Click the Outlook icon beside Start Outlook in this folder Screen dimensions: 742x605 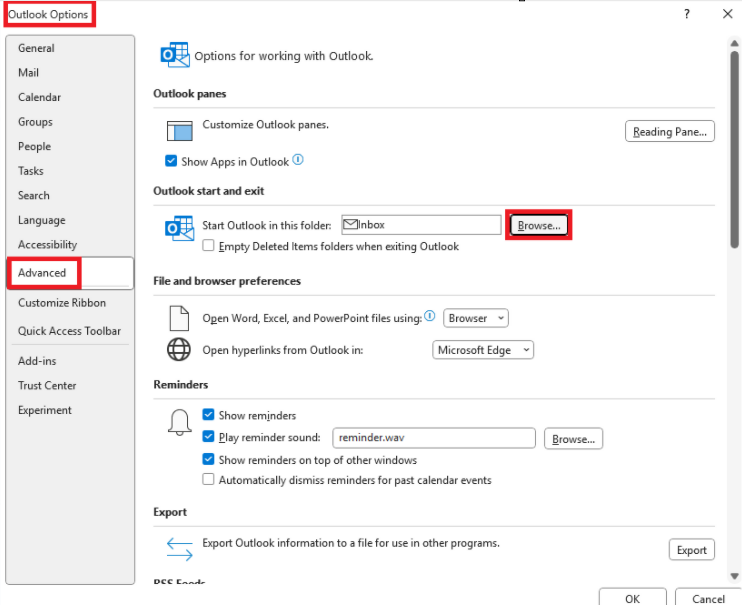pos(179,228)
